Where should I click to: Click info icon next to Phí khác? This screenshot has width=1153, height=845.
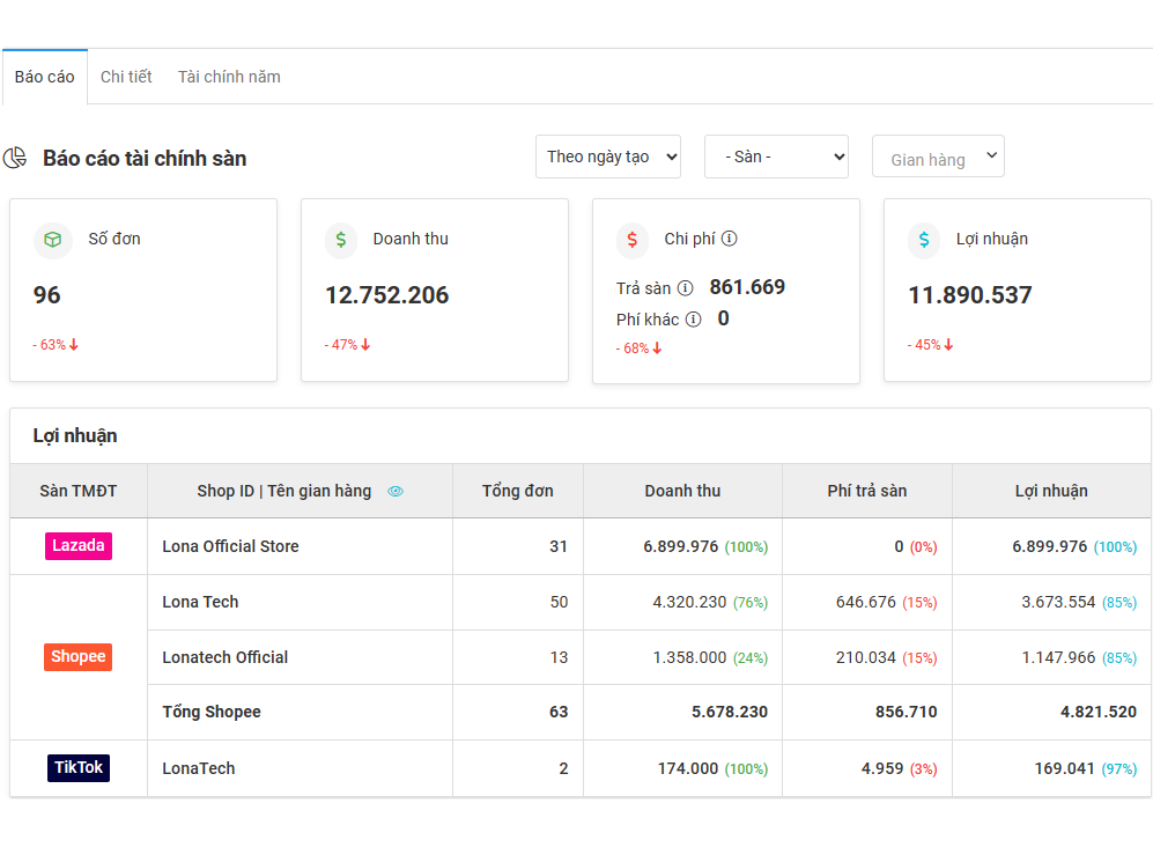pyautogui.click(x=693, y=320)
